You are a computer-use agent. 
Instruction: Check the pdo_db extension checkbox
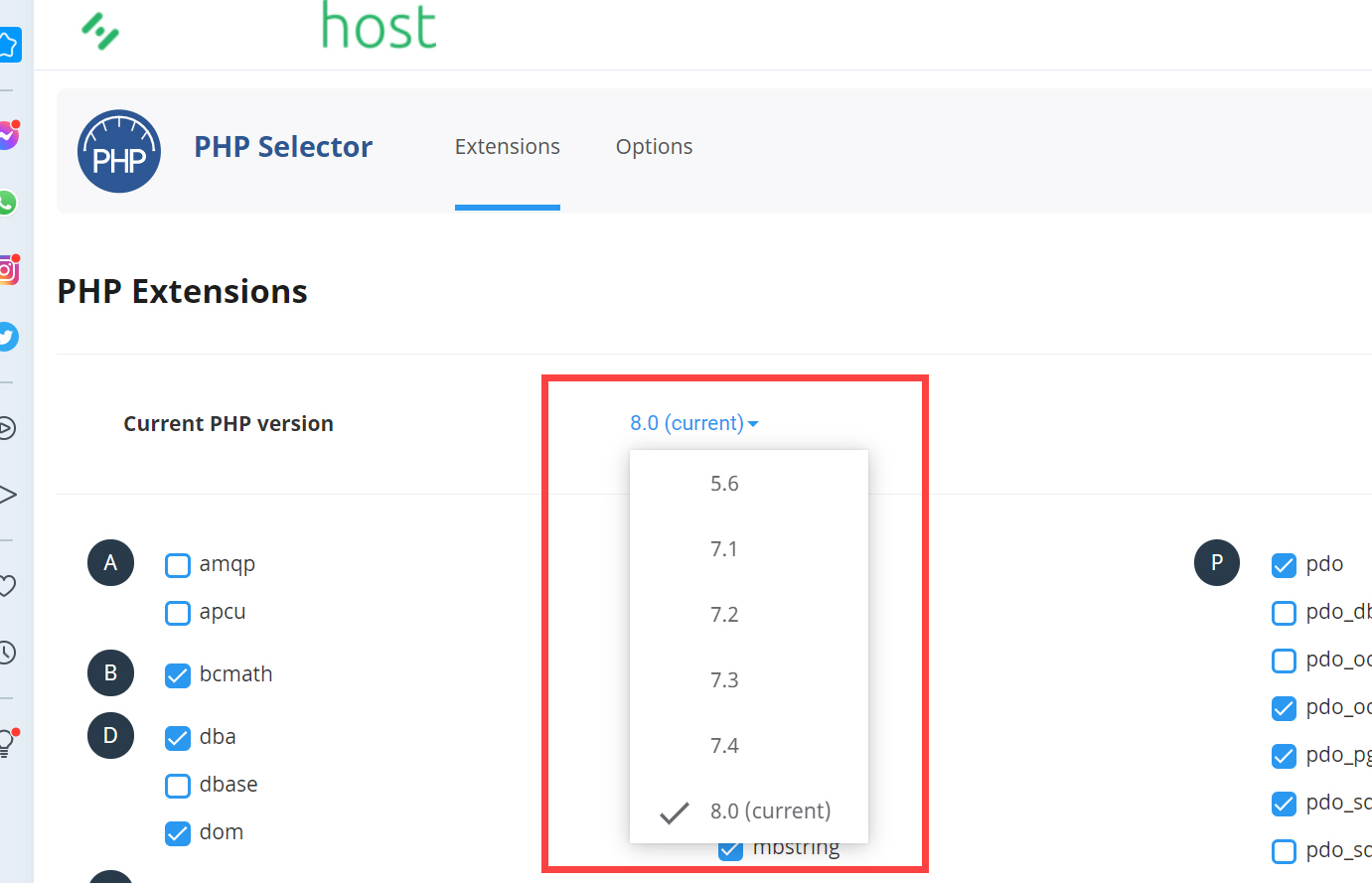pyautogui.click(x=1284, y=613)
